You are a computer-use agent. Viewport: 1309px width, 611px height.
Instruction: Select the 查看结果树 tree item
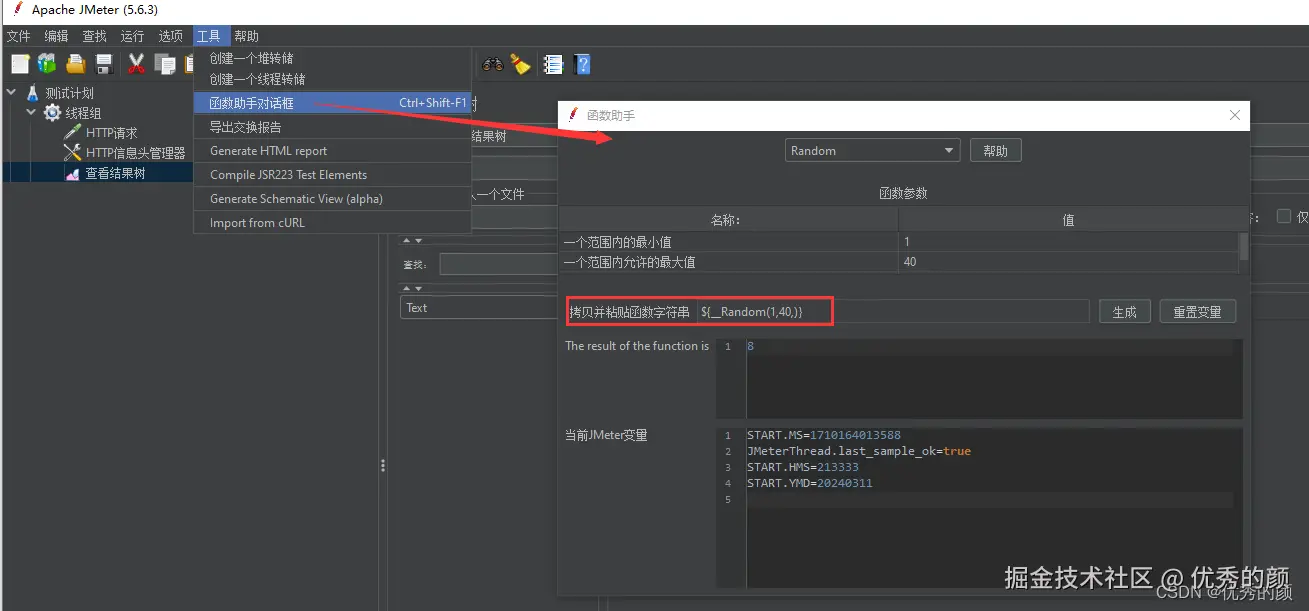(115, 173)
